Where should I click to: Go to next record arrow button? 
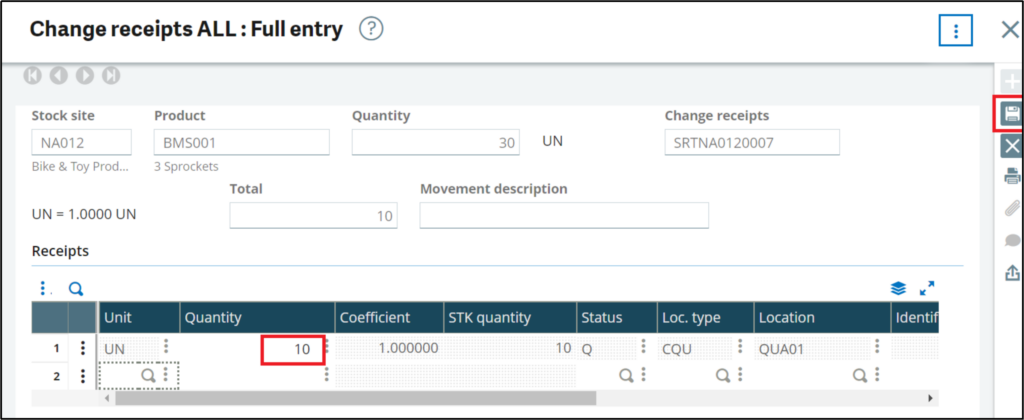(85, 75)
